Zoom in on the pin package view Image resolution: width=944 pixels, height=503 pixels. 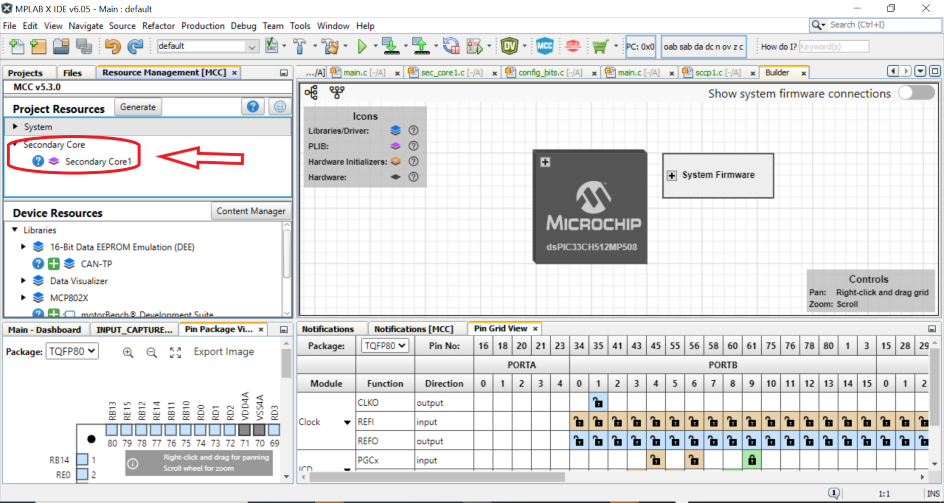pos(128,352)
